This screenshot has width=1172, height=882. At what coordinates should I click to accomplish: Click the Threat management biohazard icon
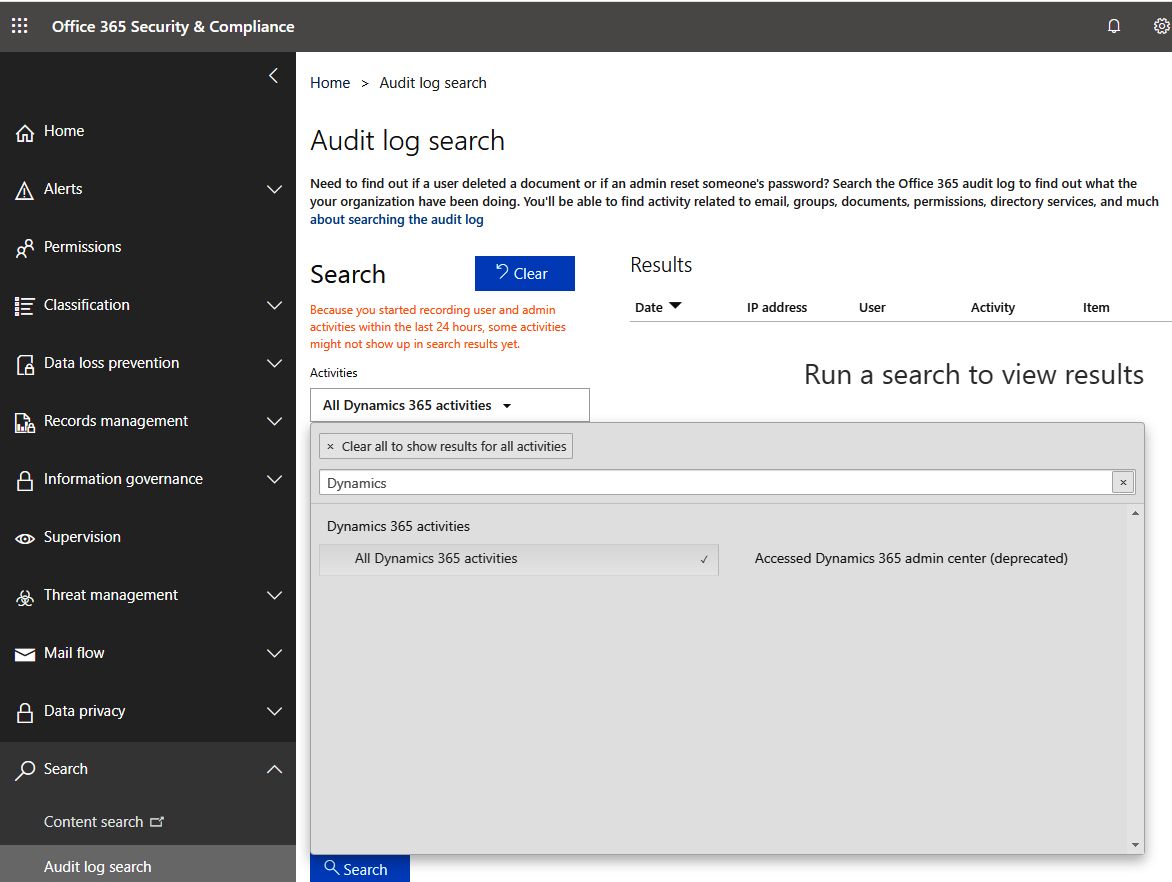point(25,596)
